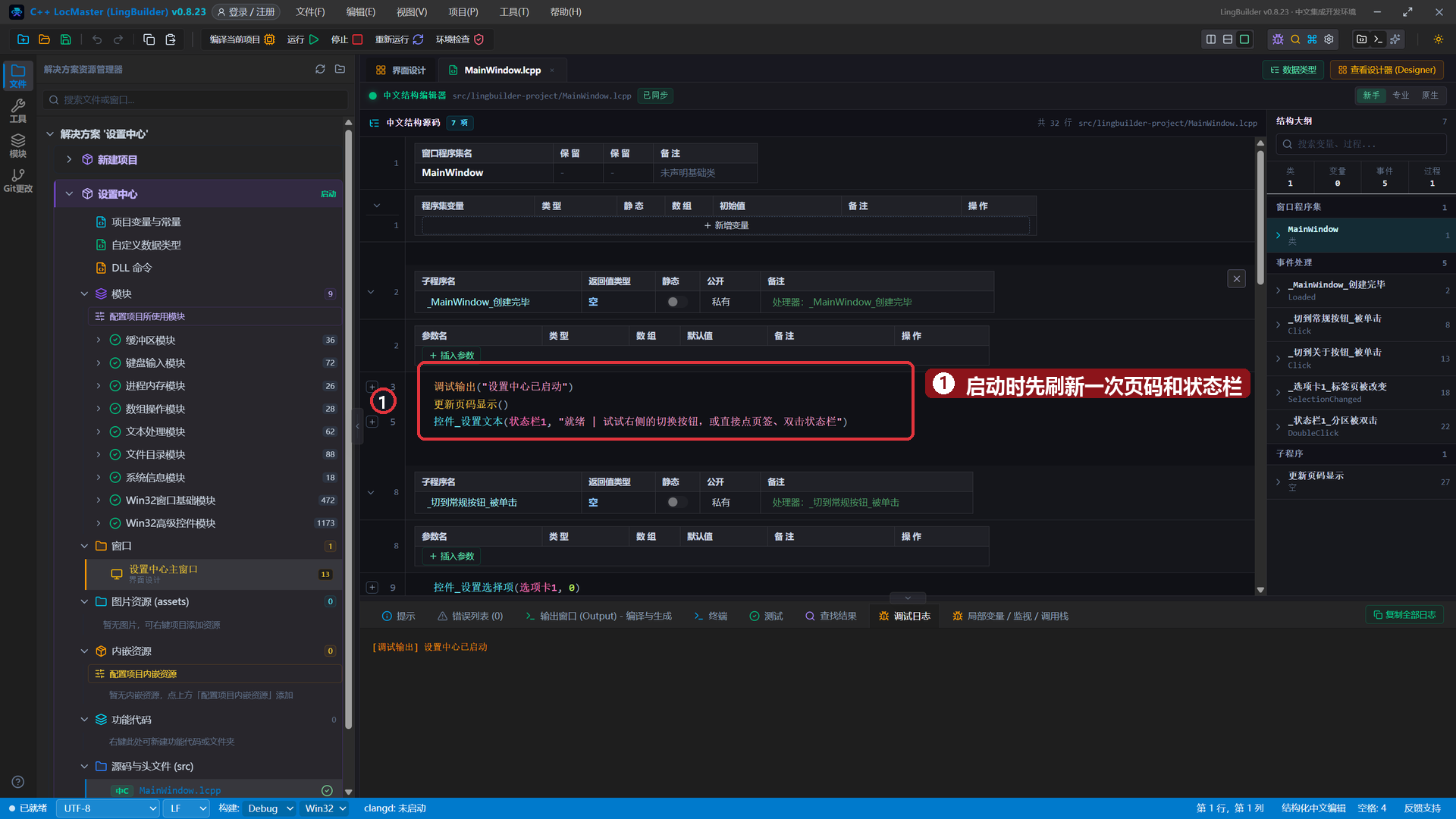Click the green save icon in toolbar
Viewport: 1456px width, 819px height.
66,39
